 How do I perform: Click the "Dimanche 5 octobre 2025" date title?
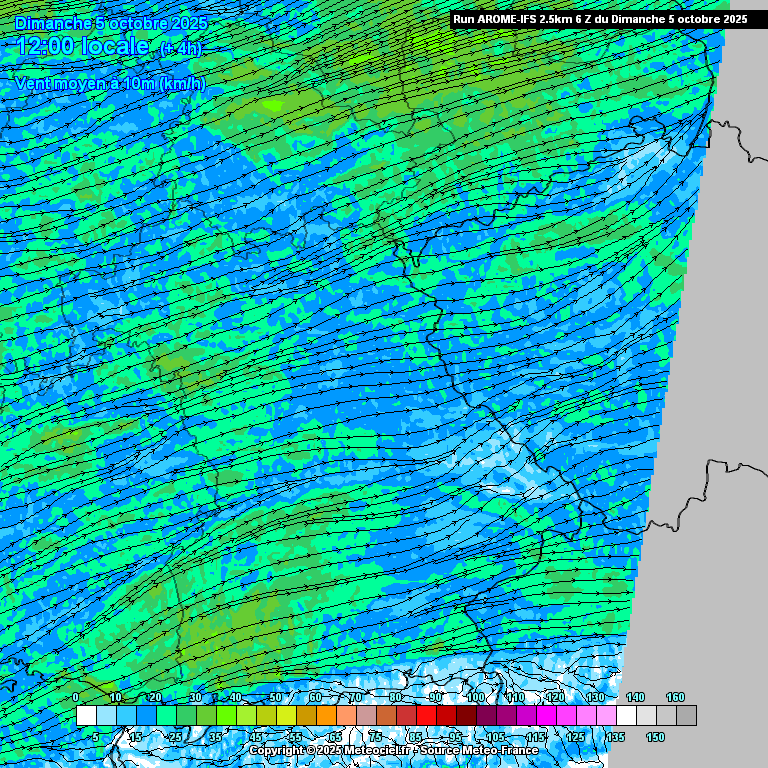(111, 22)
